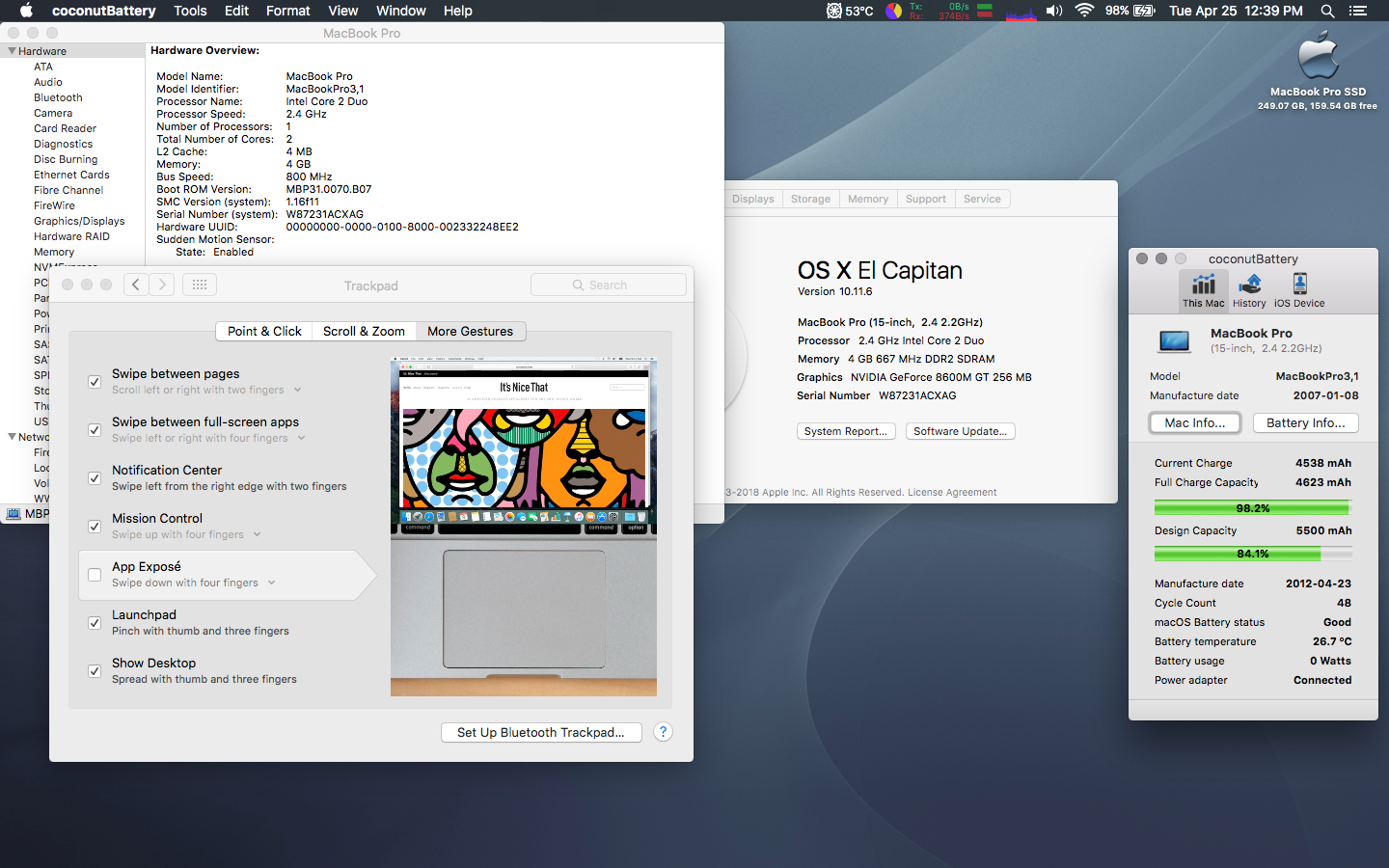
Task: Click the Battery Info... button
Action: [x=1305, y=422]
